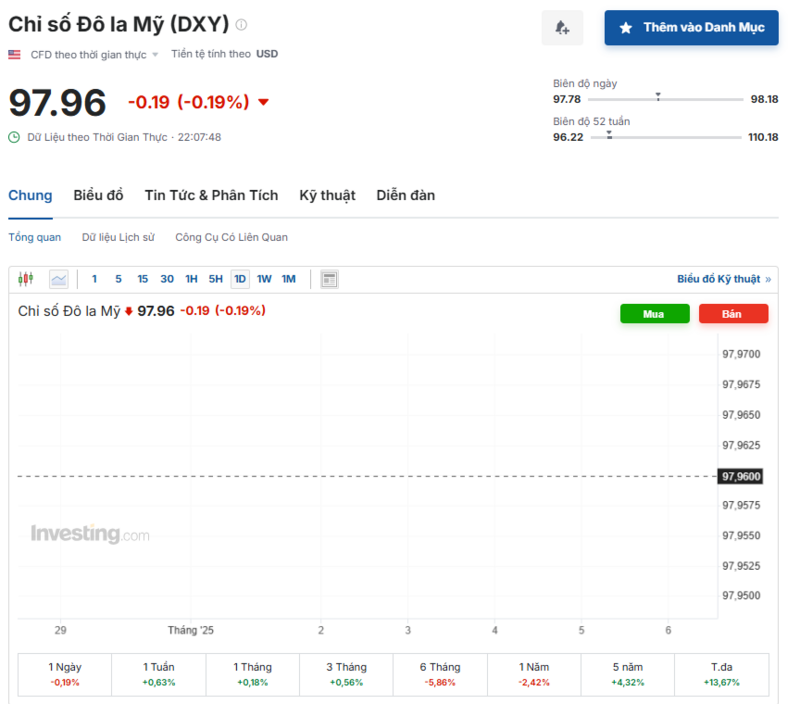Click the info icon next to DXY title

click(x=241, y=24)
